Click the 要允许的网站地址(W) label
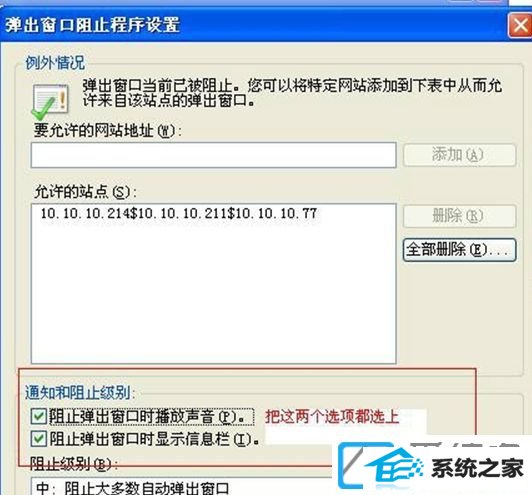 (x=108, y=131)
